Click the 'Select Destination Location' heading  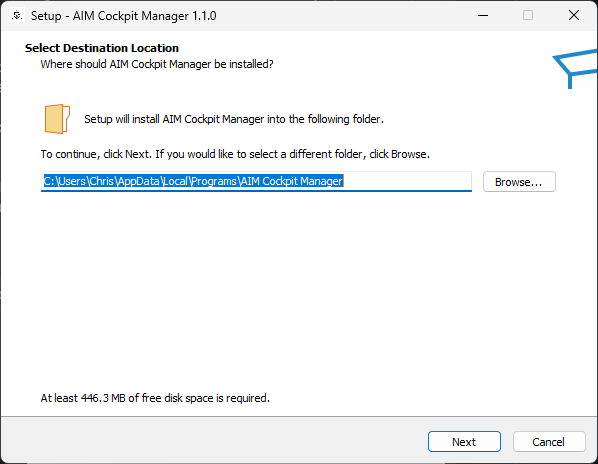pyautogui.click(x=102, y=48)
